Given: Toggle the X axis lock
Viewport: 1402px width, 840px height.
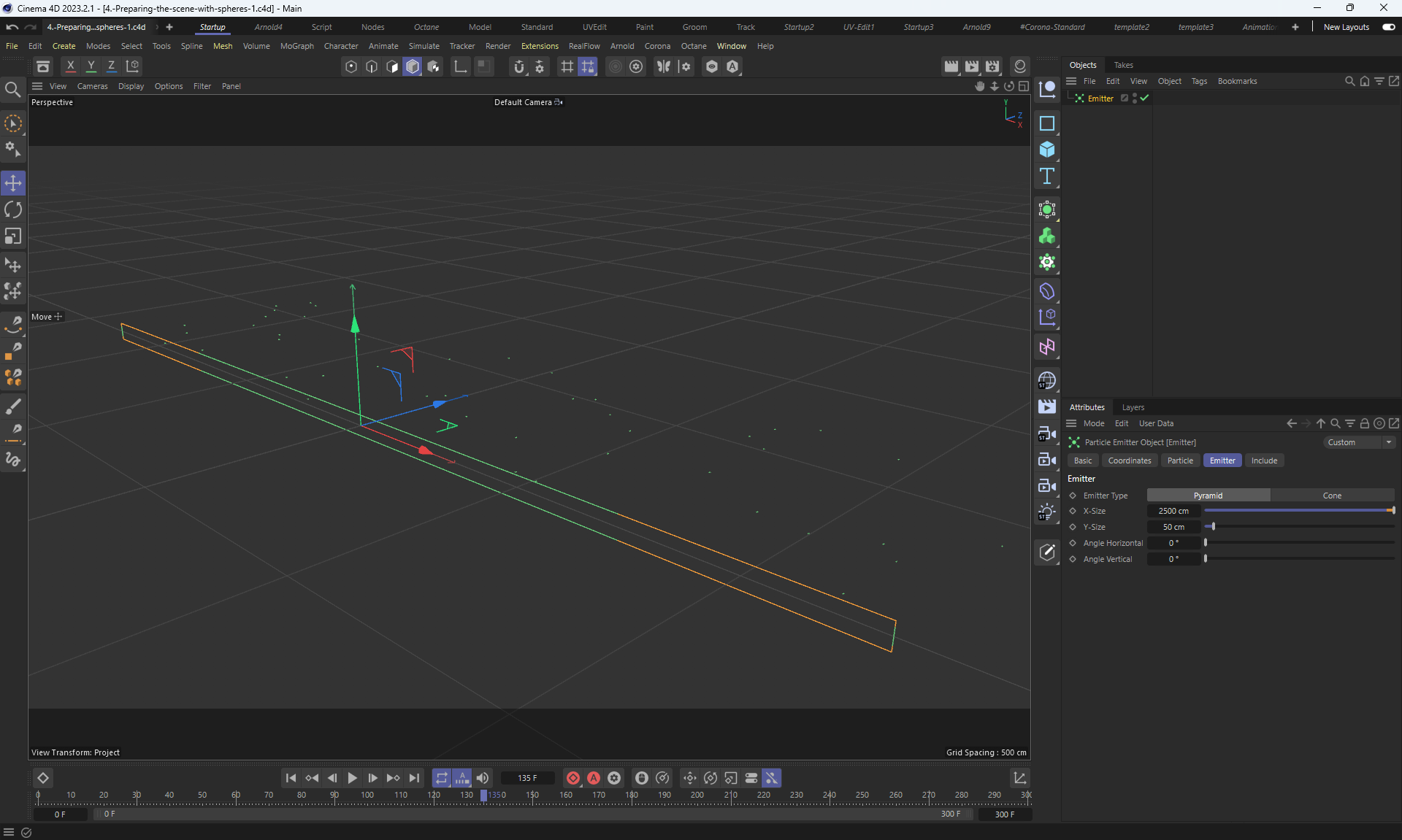Looking at the screenshot, I should pyautogui.click(x=70, y=66).
